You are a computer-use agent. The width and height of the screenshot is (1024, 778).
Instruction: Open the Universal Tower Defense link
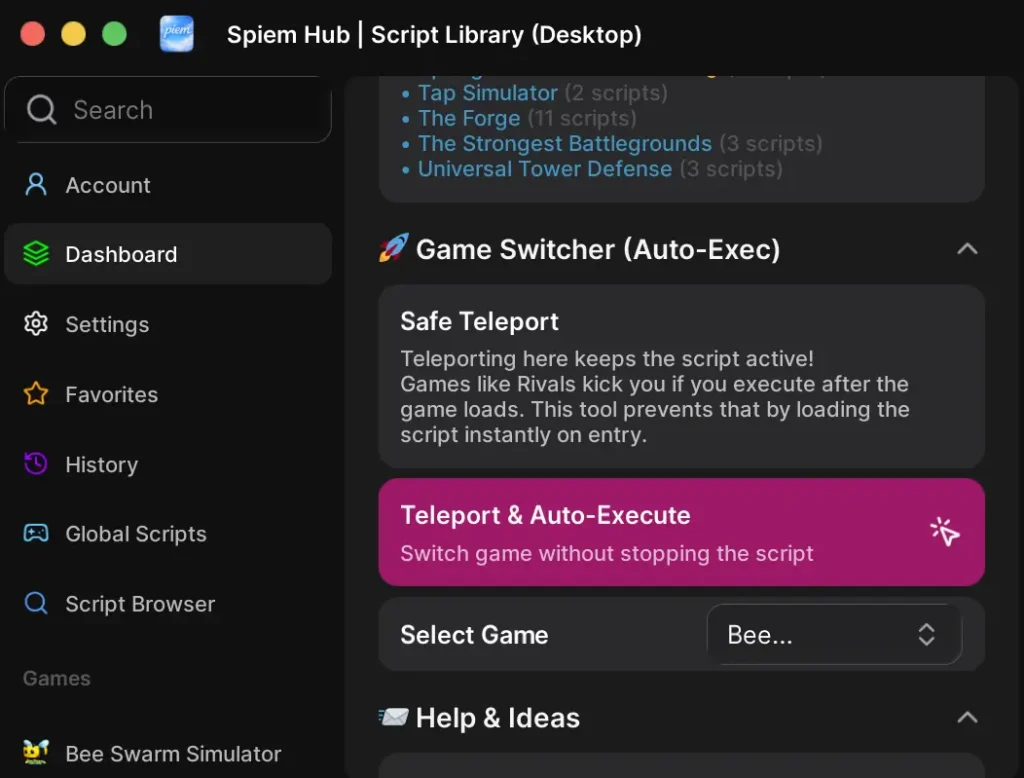pyautogui.click(x=545, y=169)
